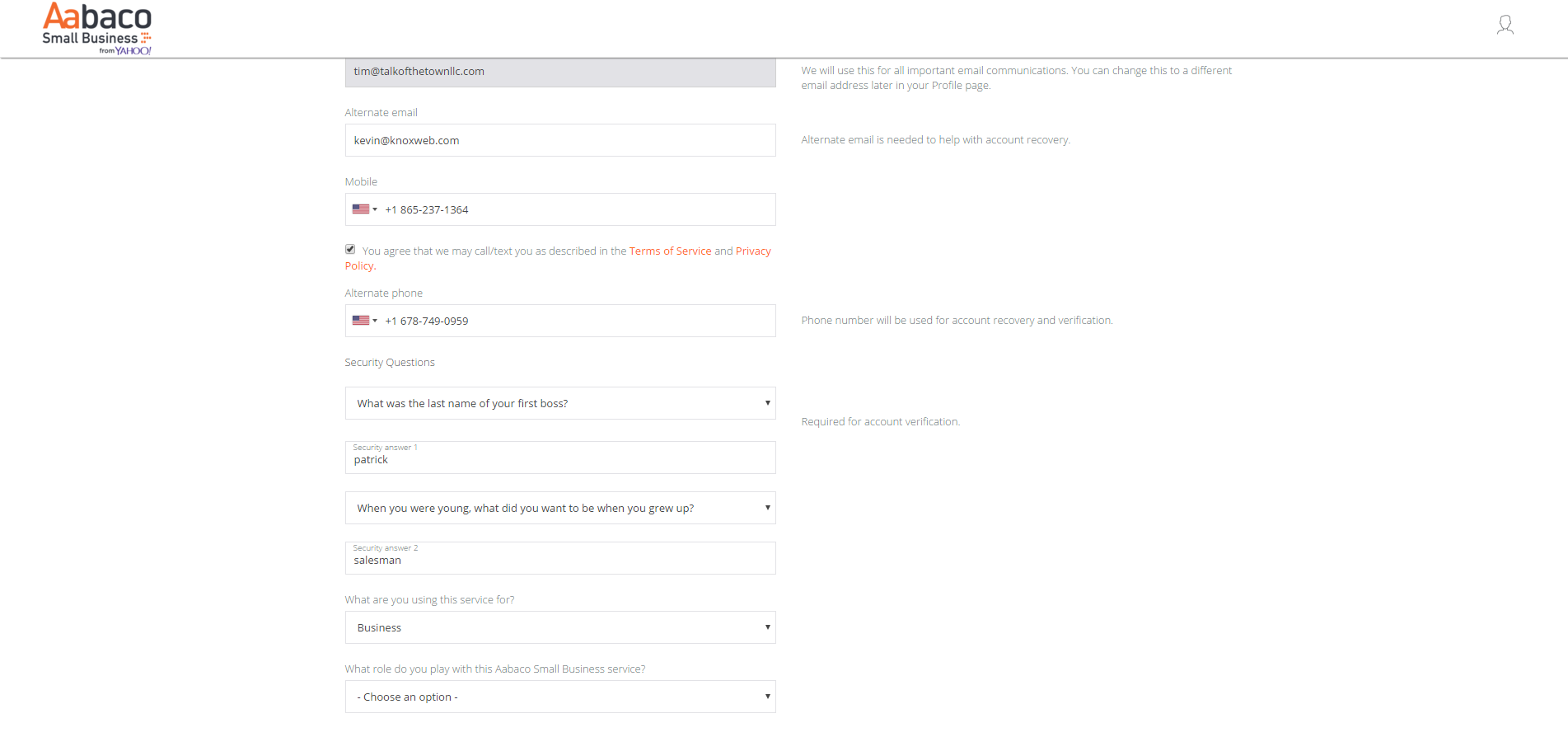Click the arrow on first security question
Image resolution: width=1568 pixels, height=751 pixels.
[x=767, y=403]
